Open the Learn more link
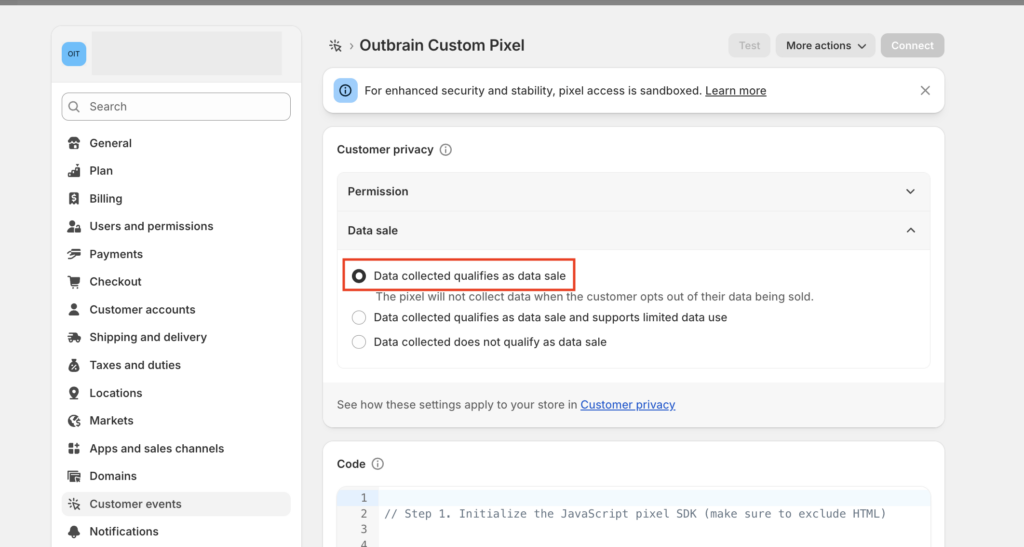Screen dimensions: 1024x547 735,91
